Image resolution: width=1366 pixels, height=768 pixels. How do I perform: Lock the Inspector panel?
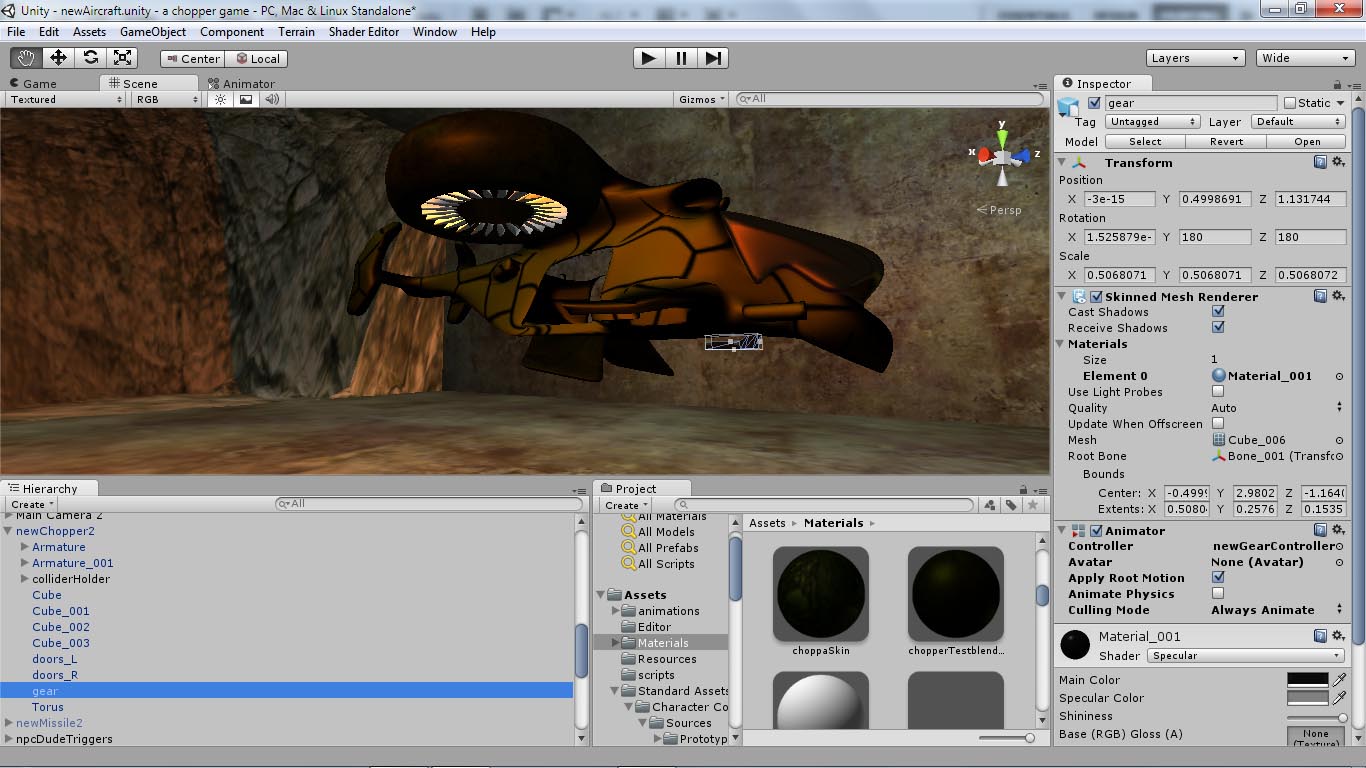[x=1338, y=85]
